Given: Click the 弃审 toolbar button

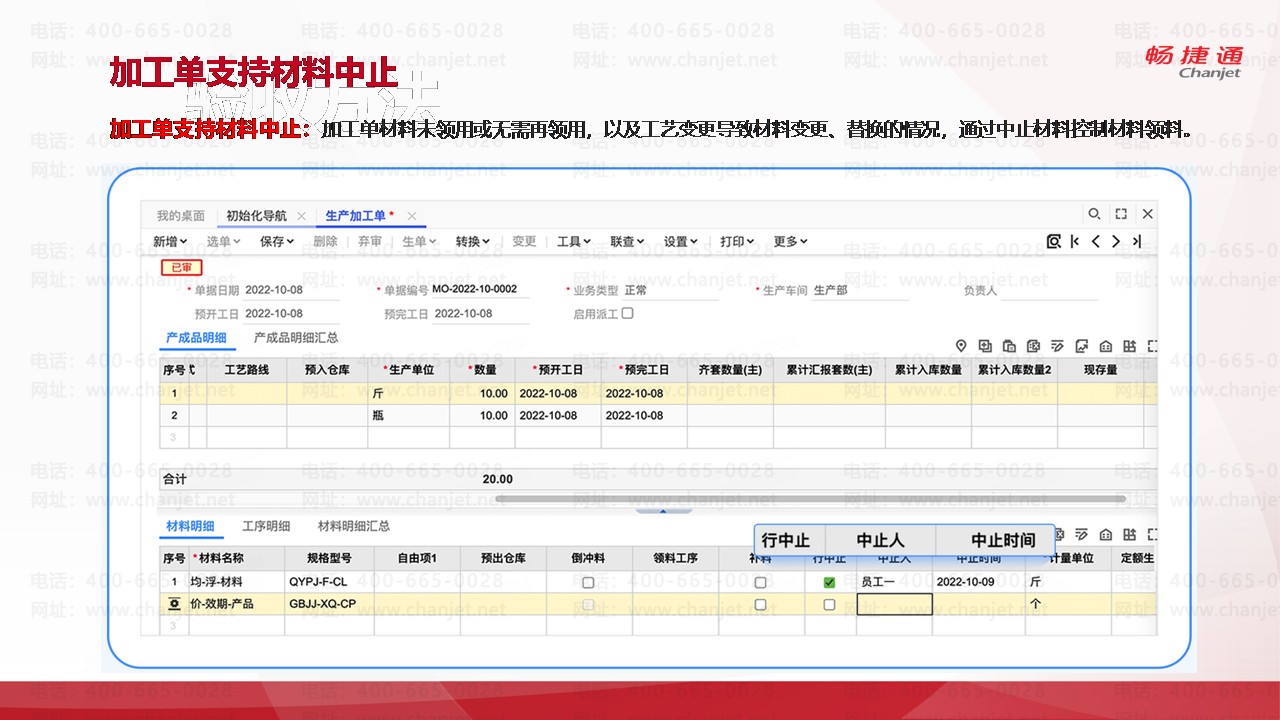Looking at the screenshot, I should (370, 241).
